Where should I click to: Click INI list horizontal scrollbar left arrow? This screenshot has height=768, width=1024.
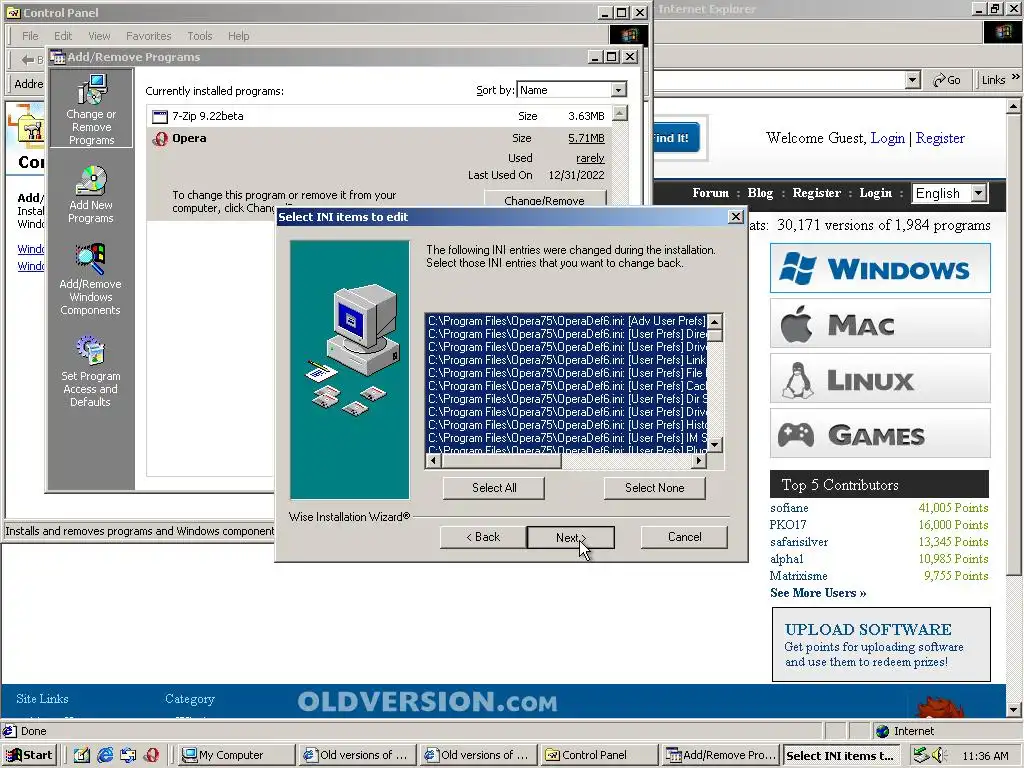pos(433,460)
